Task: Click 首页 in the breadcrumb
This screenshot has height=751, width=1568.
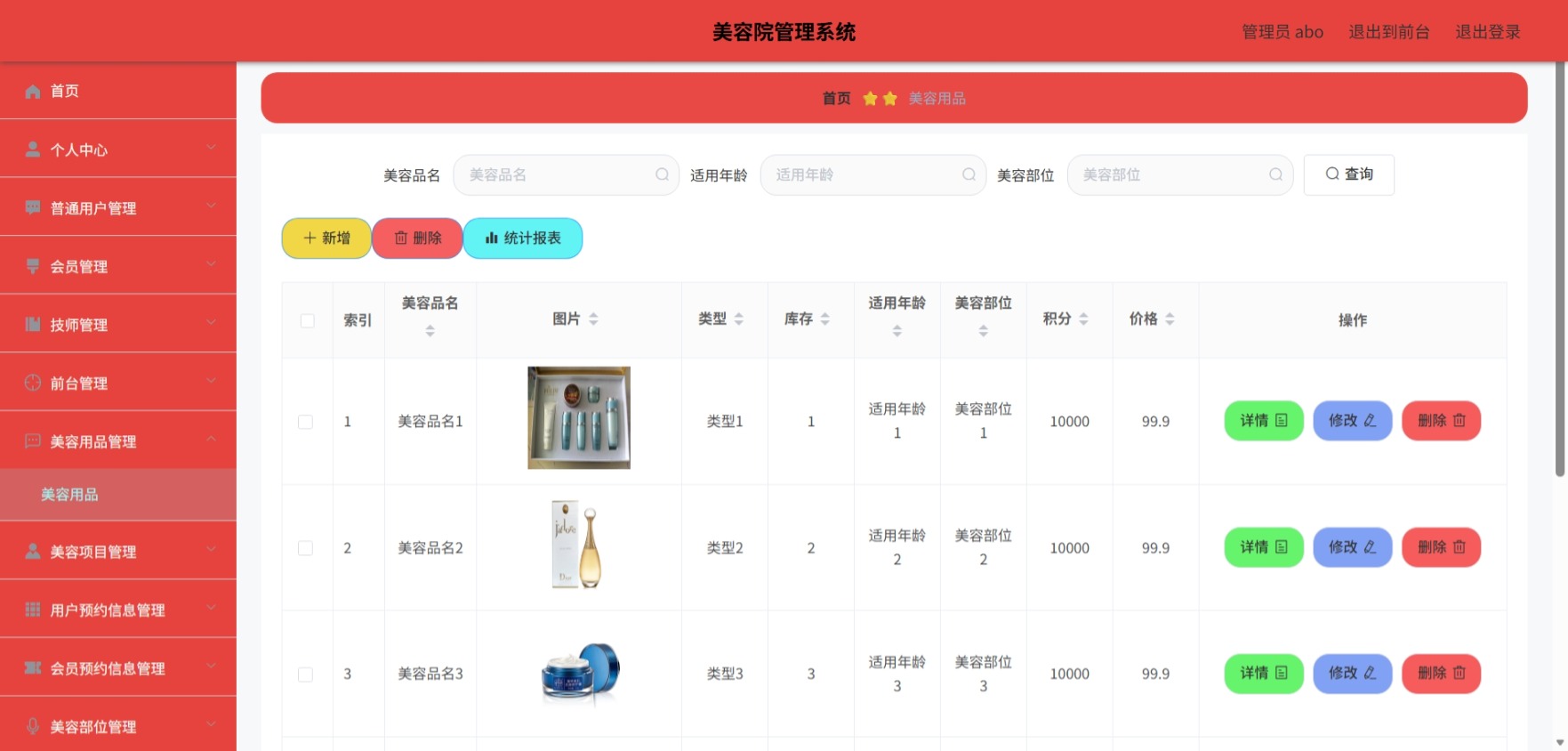Action: click(x=836, y=98)
